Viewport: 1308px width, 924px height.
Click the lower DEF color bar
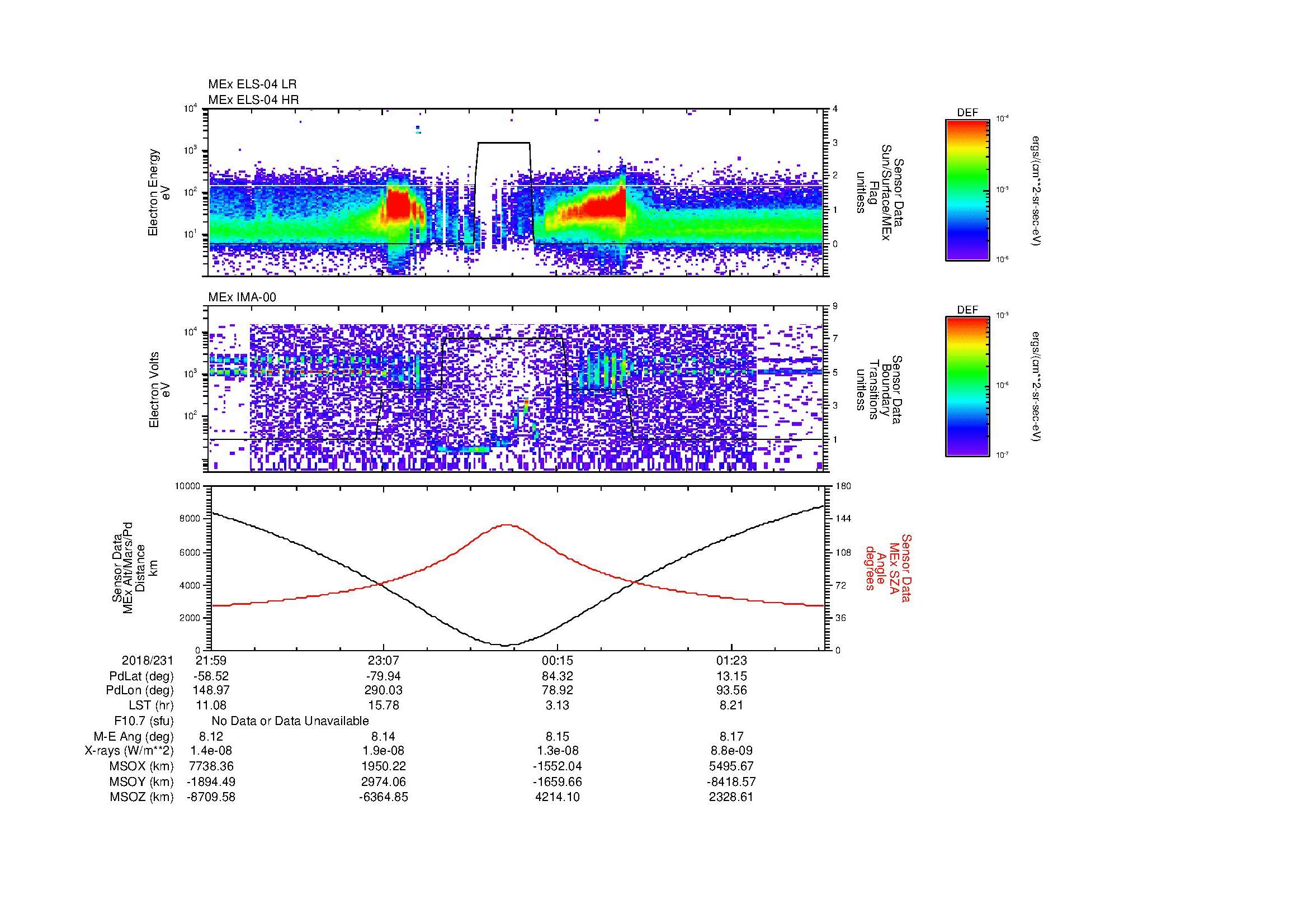(x=967, y=387)
